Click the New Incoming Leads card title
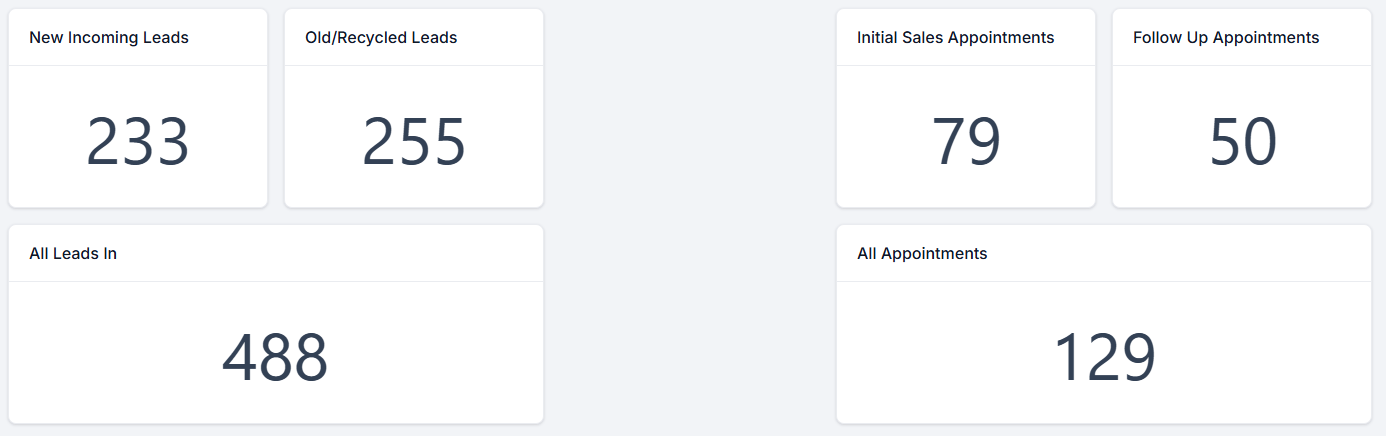Screen dimensions: 1386x436 pyautogui.click(x=109, y=38)
